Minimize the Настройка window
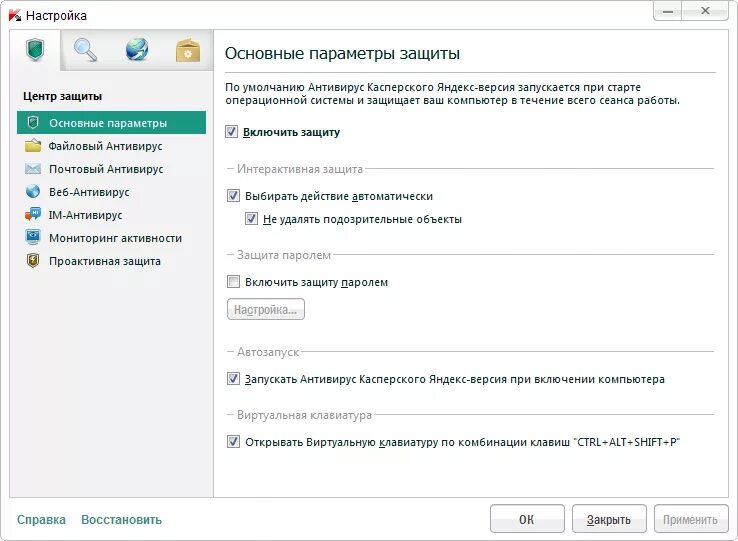Viewport: 738px width, 541px height. (667, 11)
